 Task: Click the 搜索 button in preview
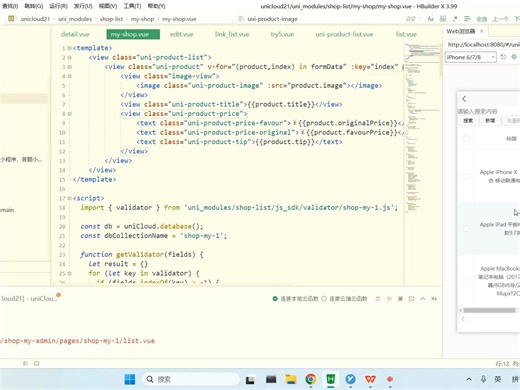pos(468,120)
